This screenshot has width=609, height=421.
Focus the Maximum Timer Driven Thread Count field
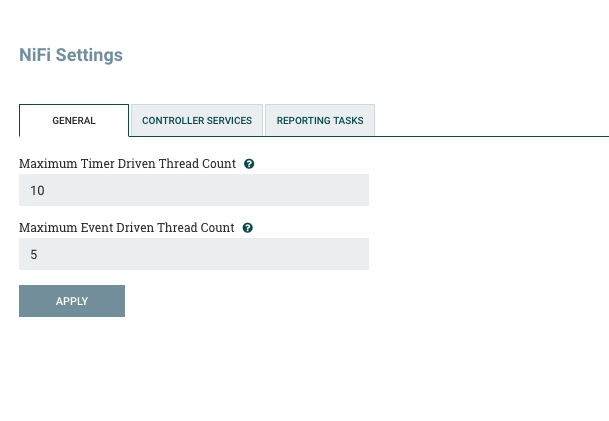[x=194, y=190]
